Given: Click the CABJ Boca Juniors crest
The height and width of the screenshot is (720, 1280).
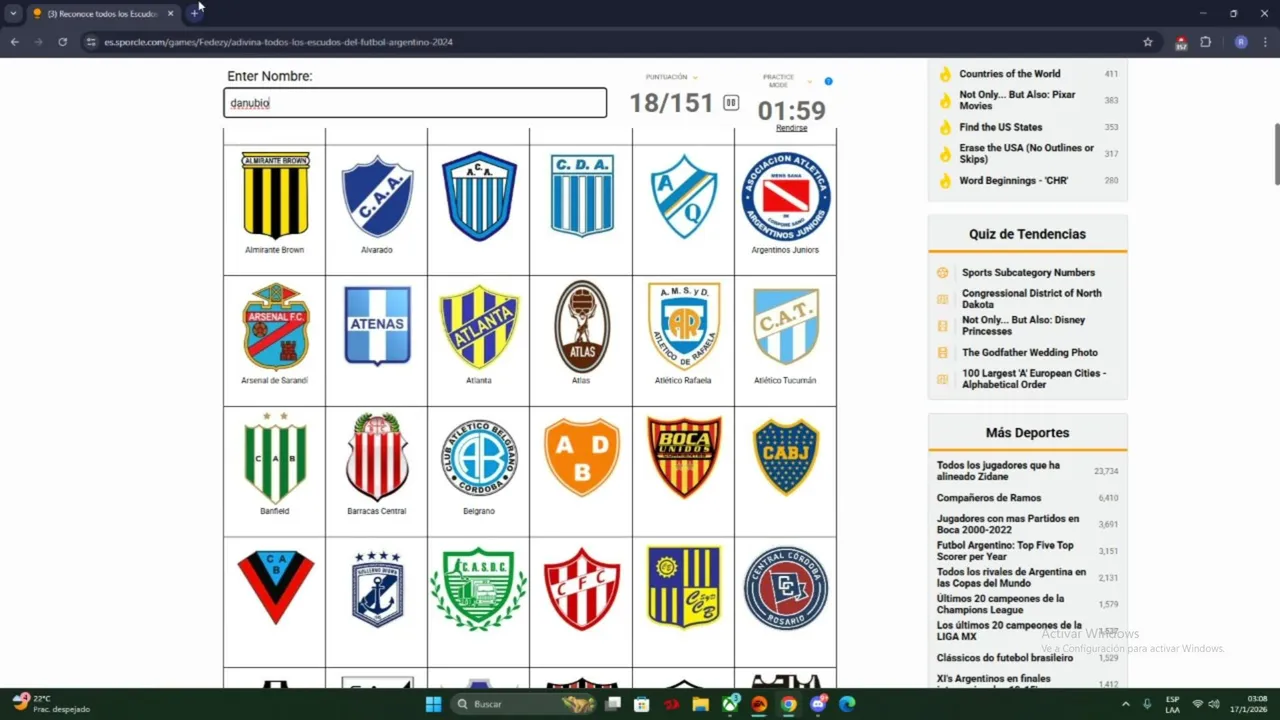Looking at the screenshot, I should pos(785,457).
